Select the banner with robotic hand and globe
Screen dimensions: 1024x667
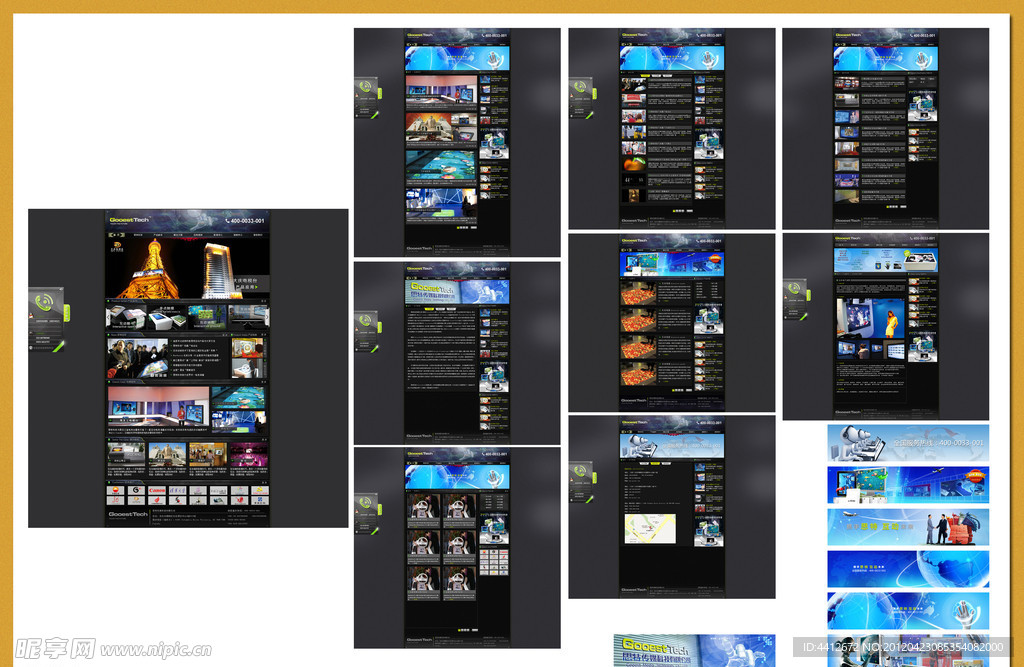(x=907, y=611)
